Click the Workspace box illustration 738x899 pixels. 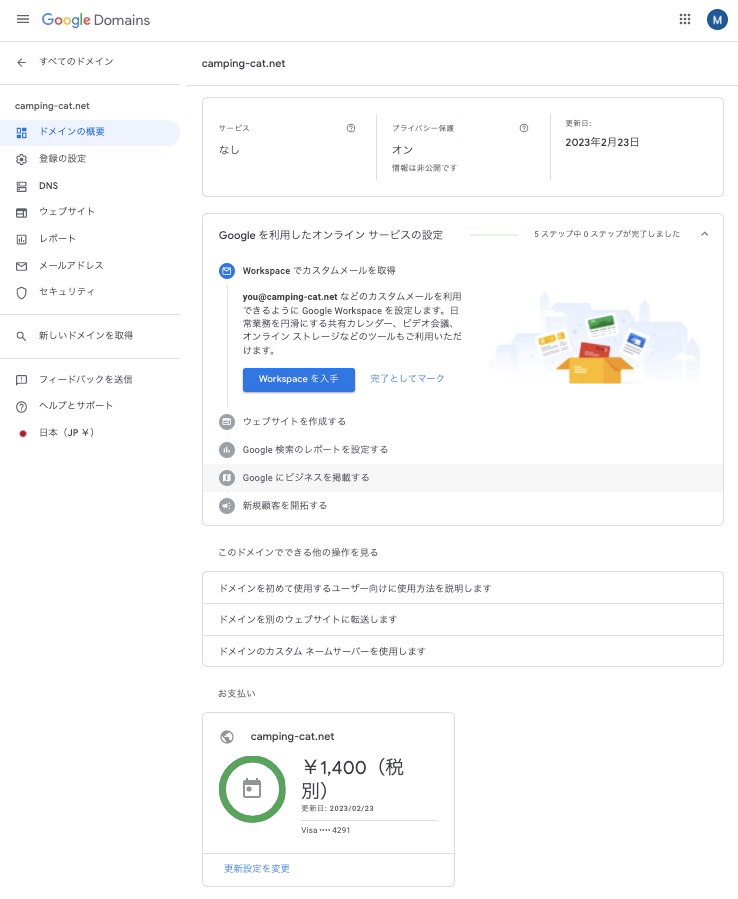[595, 340]
